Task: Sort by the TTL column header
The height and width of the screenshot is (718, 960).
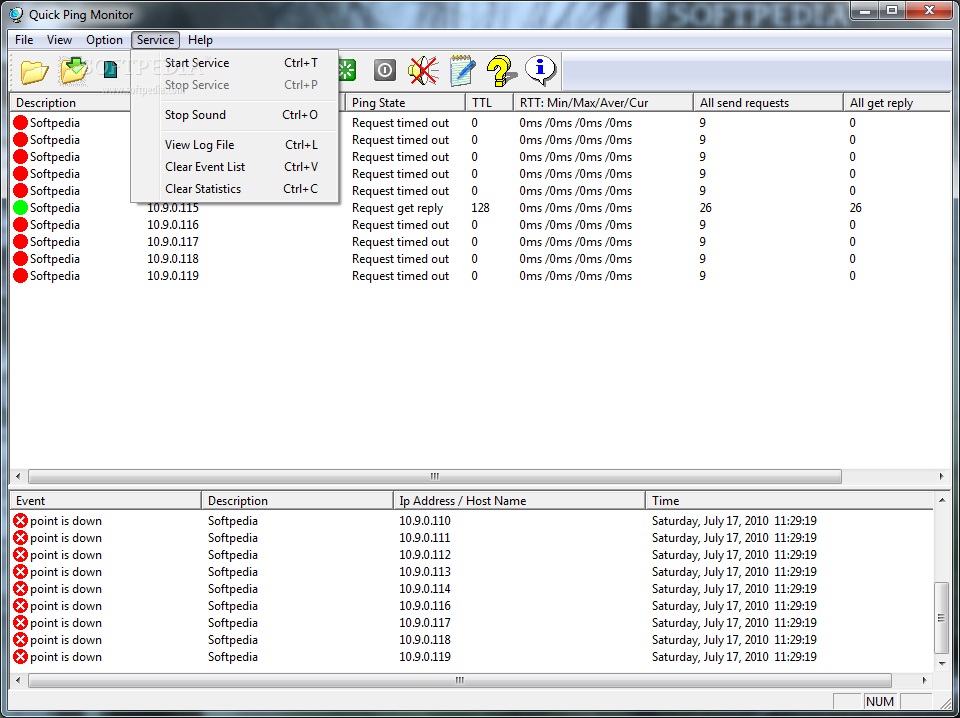Action: click(x=489, y=103)
